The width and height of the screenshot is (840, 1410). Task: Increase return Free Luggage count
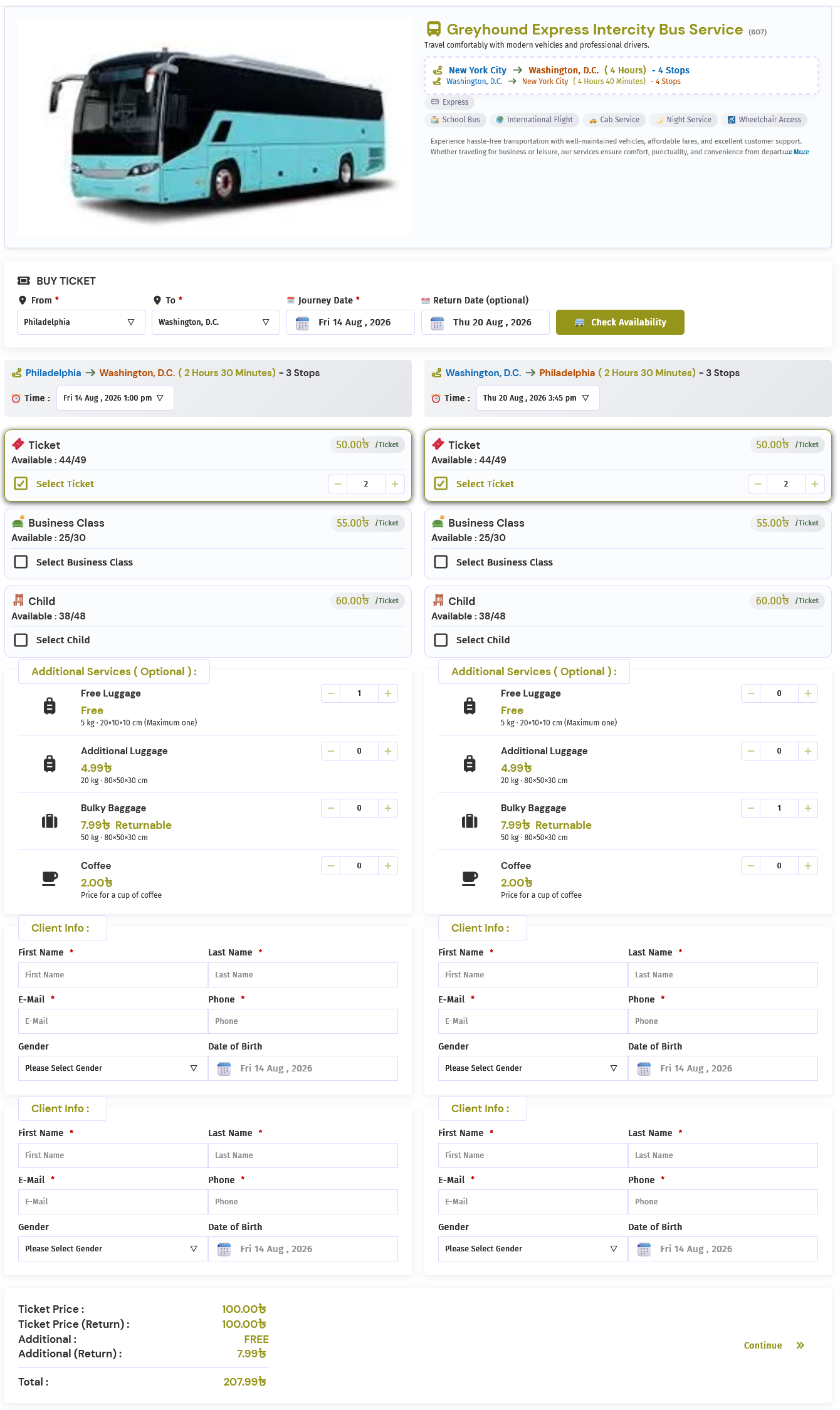pos(808,693)
